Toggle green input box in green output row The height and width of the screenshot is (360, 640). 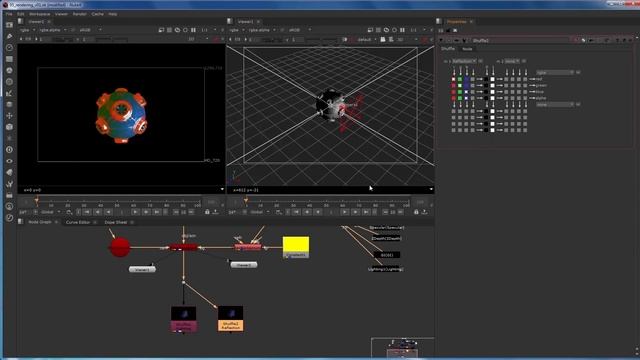point(460,86)
